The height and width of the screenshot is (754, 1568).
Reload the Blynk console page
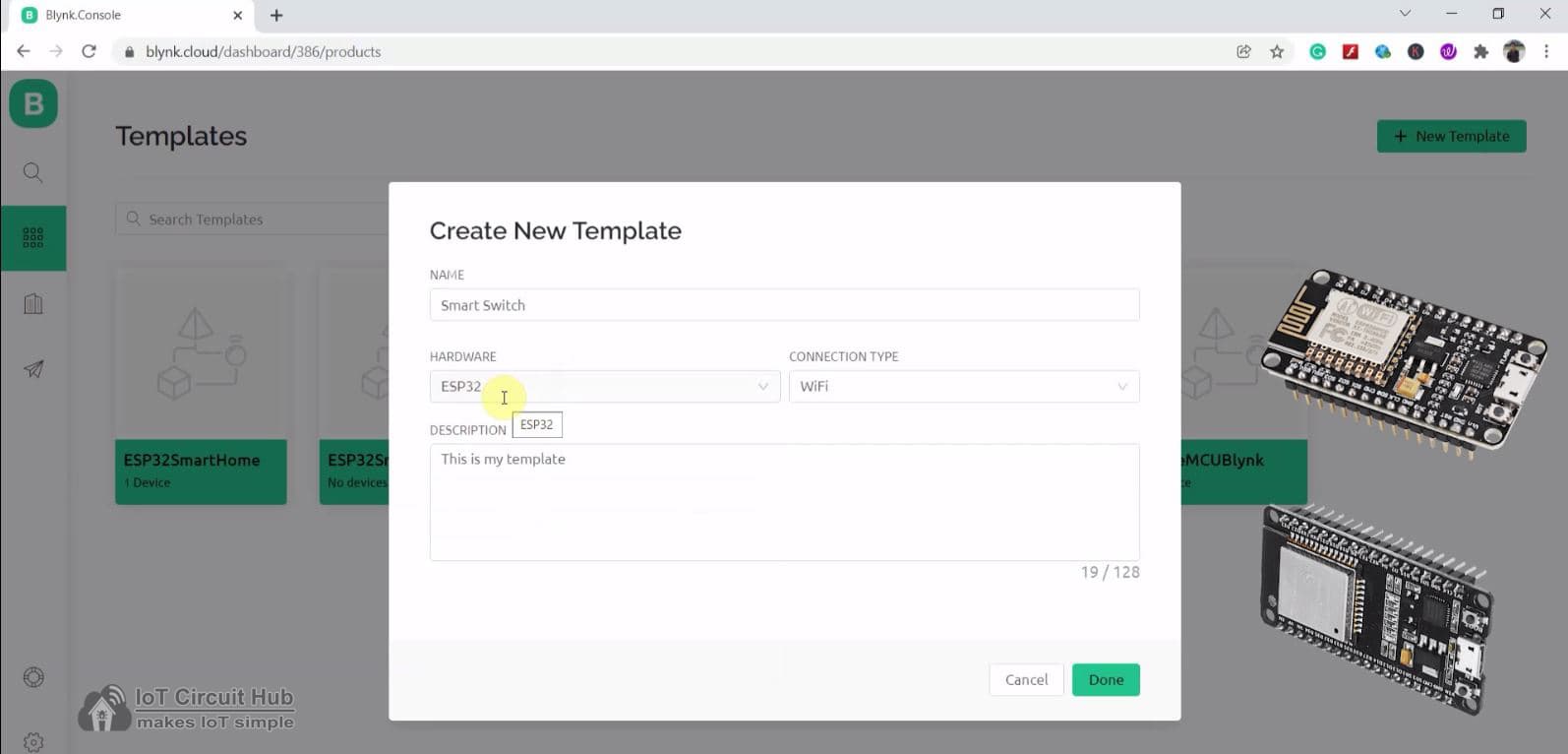89,51
